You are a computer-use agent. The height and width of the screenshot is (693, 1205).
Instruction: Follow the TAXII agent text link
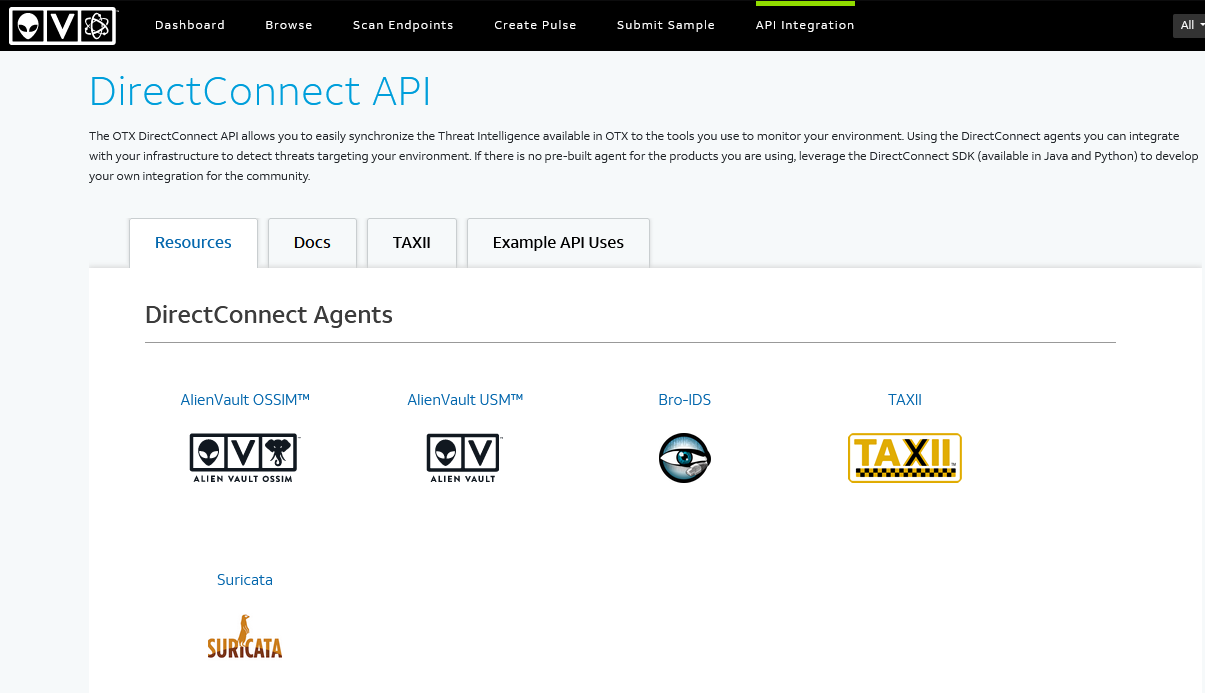(905, 400)
